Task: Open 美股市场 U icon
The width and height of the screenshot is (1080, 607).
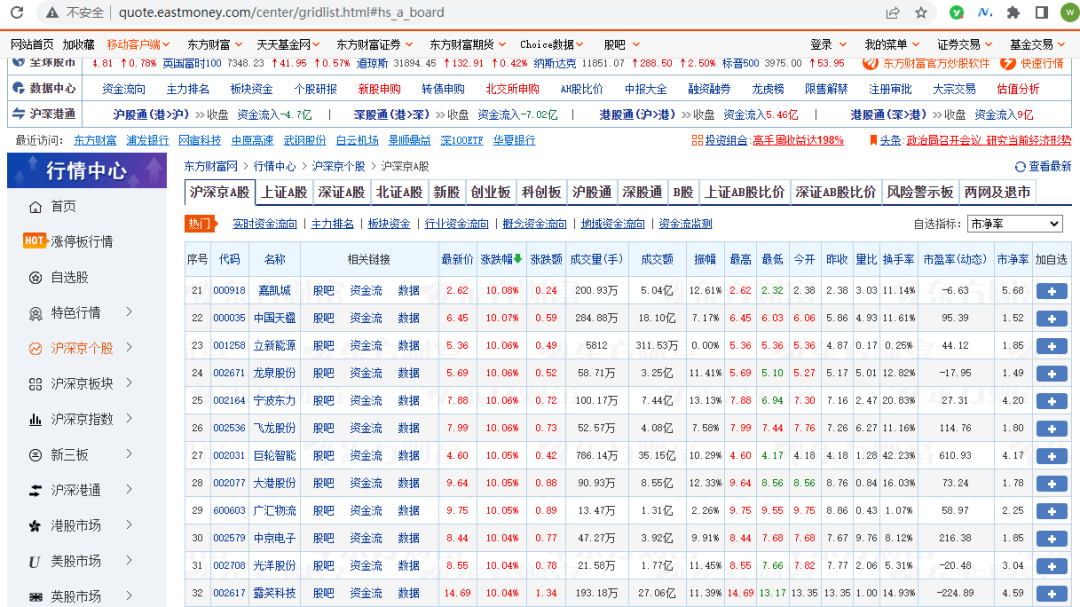Action: pos(34,562)
